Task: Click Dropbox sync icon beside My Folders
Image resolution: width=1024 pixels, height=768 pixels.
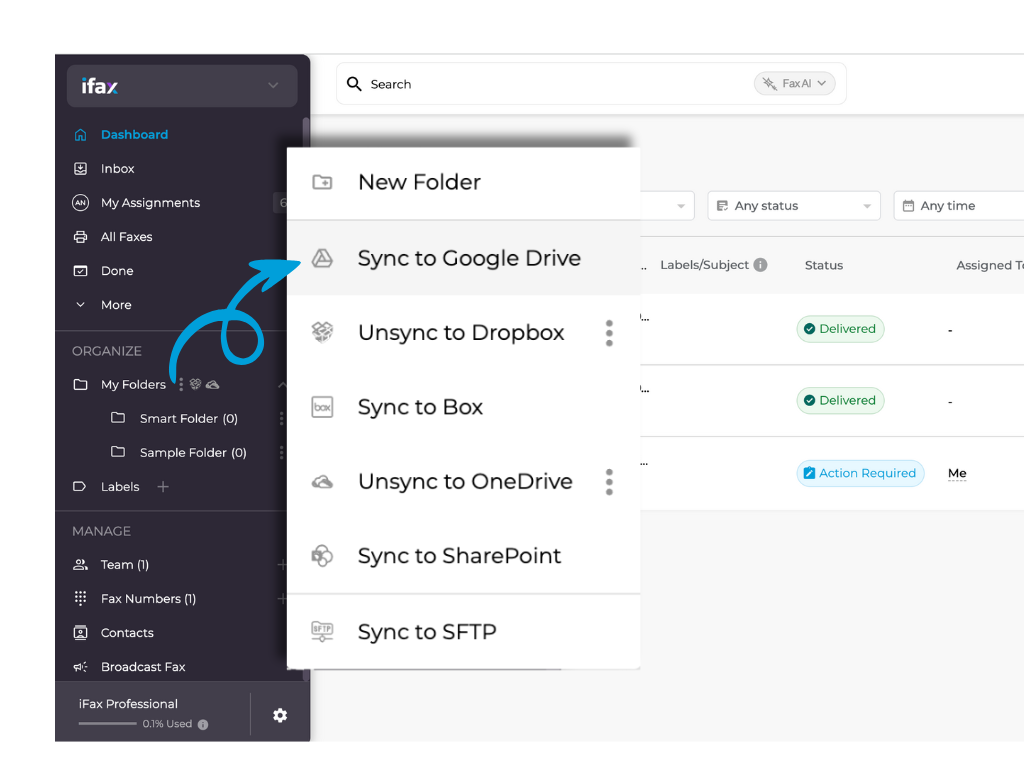Action: coord(195,384)
